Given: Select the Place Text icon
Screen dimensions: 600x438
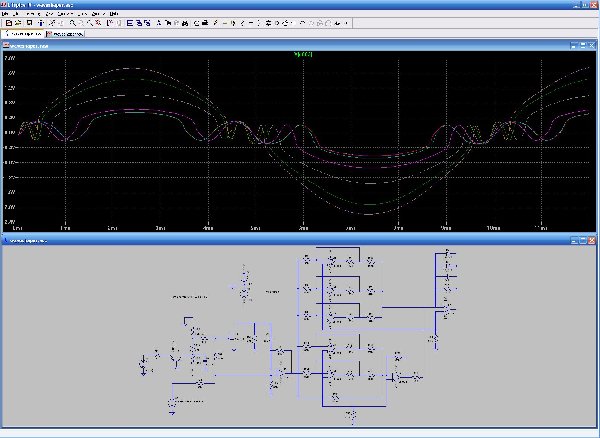Looking at the screenshot, I should coord(337,23).
